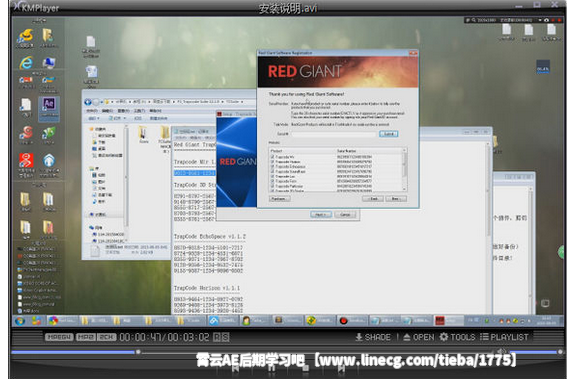Click "TrapCode Horizon v1.1.1" heading in Notepad

(206, 288)
